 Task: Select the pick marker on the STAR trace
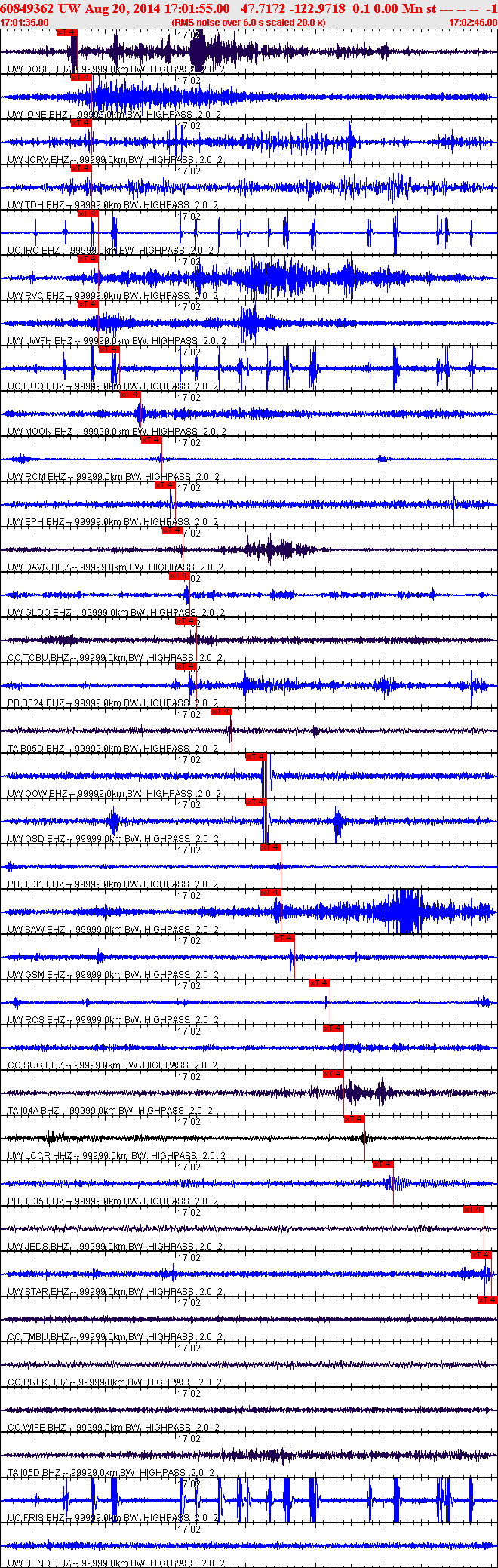point(481,1255)
